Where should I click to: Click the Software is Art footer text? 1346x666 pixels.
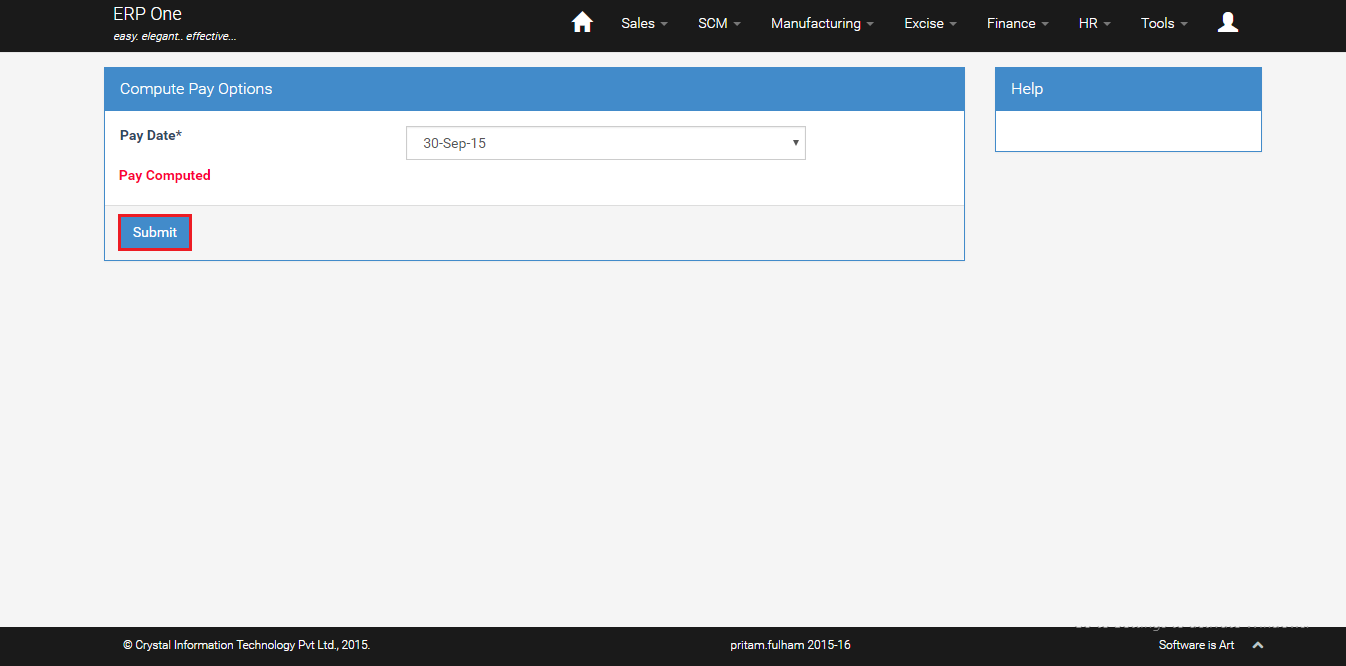pyautogui.click(x=1196, y=645)
